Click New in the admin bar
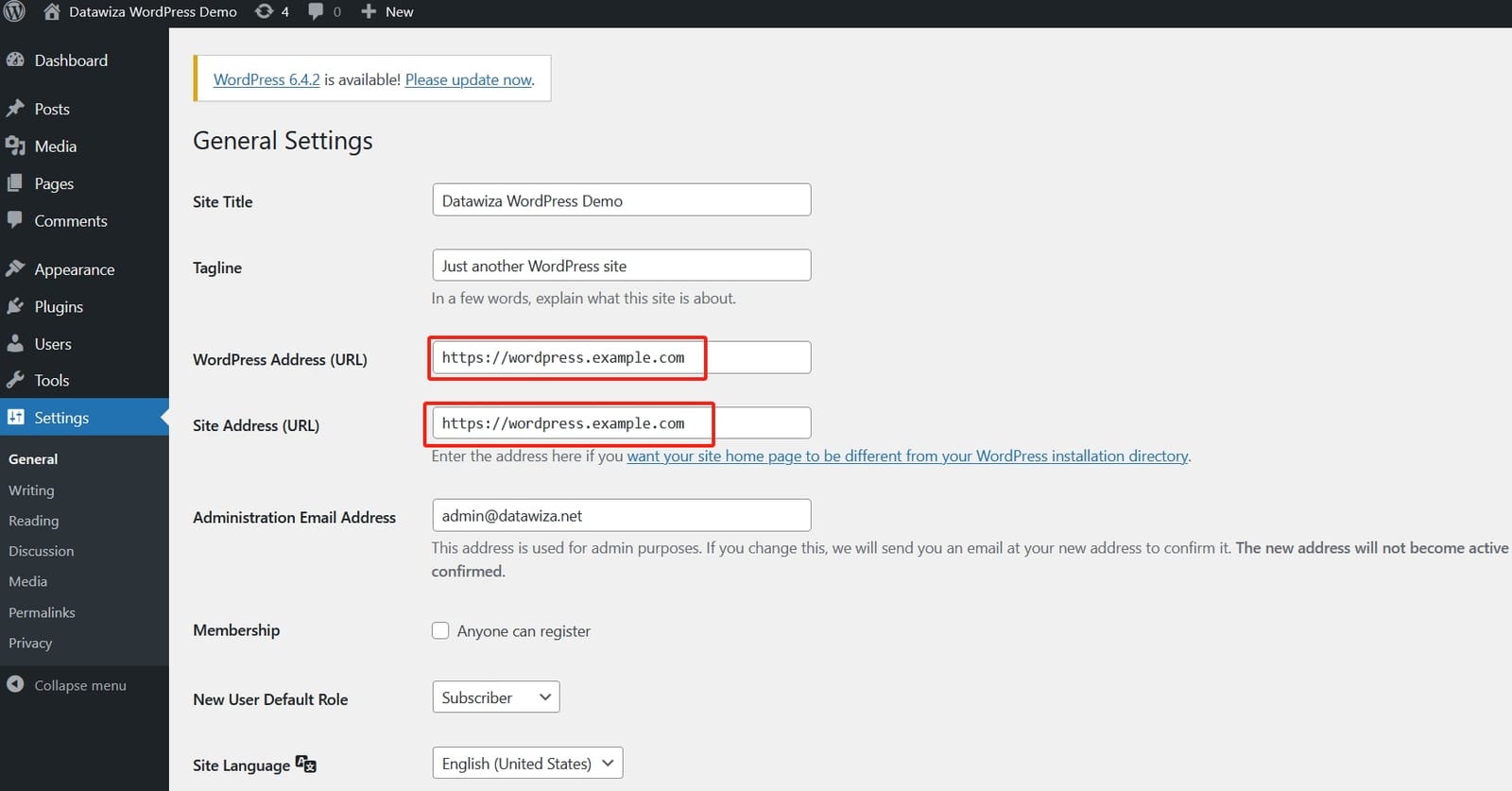 [400, 11]
